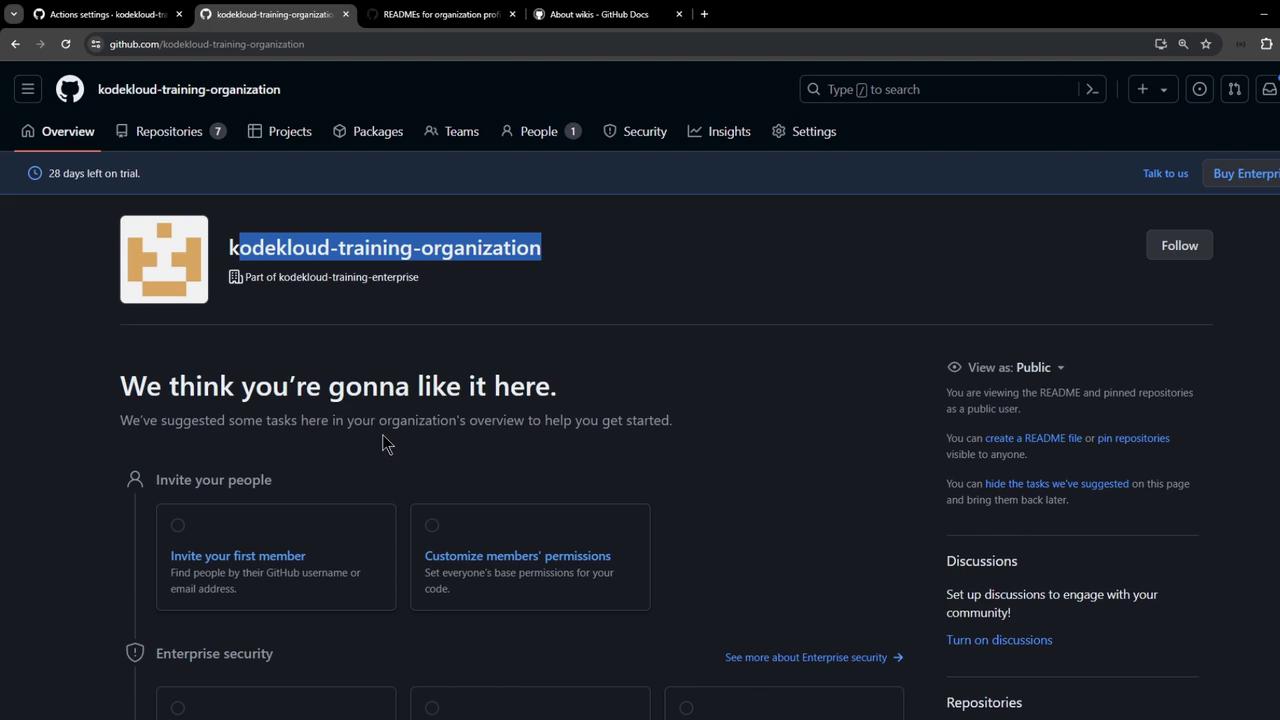Click 'Turn on discussions' link
This screenshot has height=720, width=1280.
[999, 640]
